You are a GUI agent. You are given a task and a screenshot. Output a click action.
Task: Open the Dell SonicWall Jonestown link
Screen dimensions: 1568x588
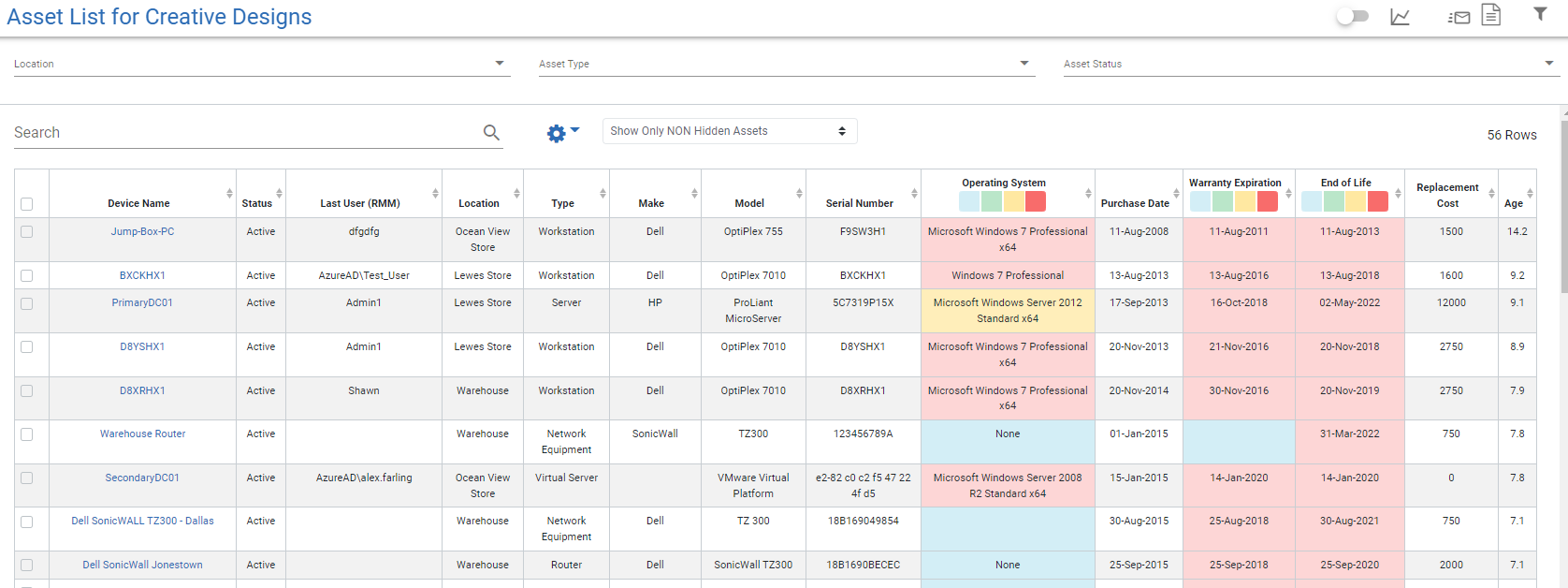(142, 565)
